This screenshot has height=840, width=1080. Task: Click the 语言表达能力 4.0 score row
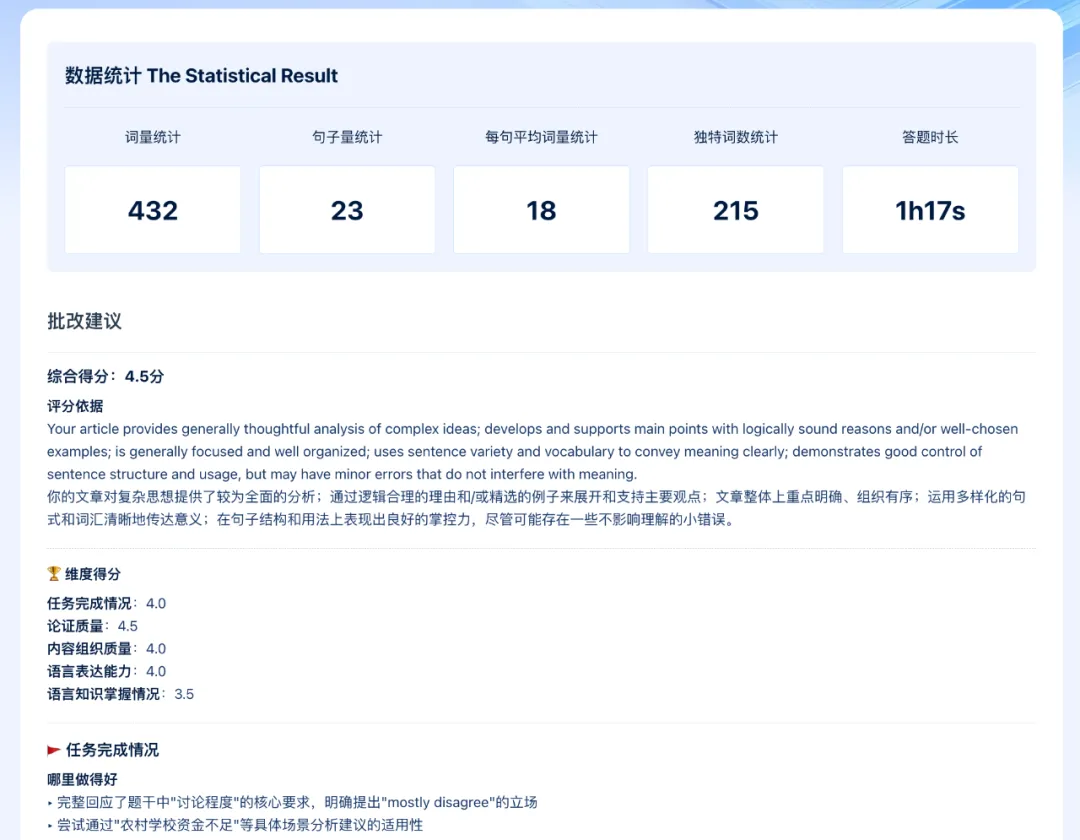point(106,671)
